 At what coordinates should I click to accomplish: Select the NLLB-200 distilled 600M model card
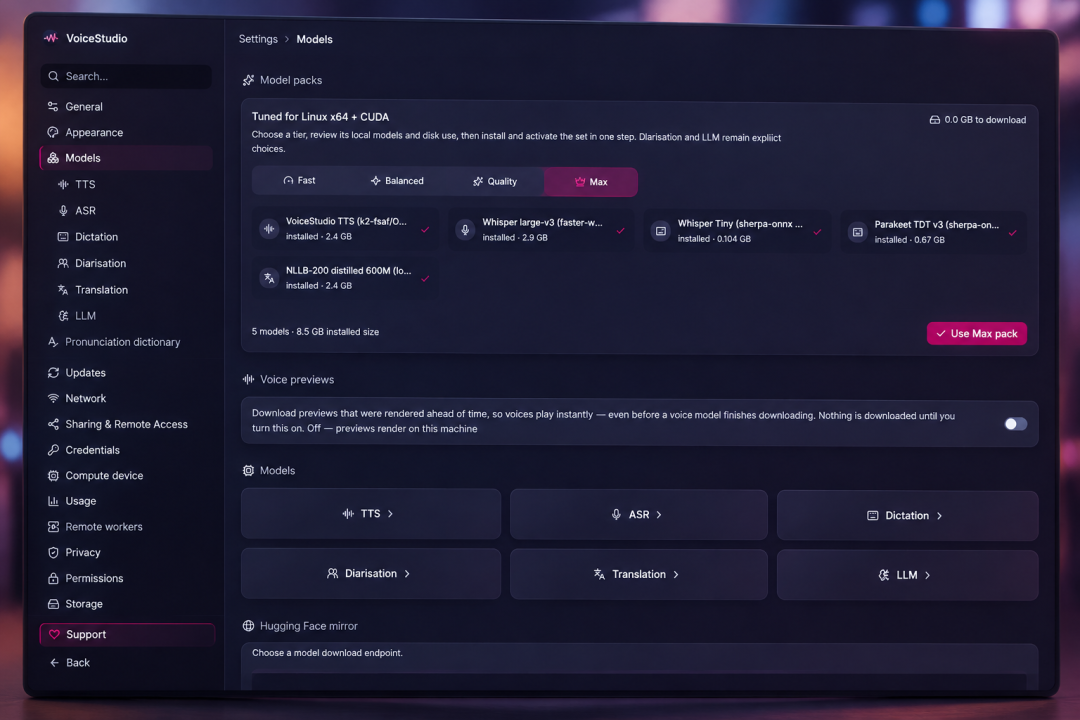pyautogui.click(x=344, y=278)
